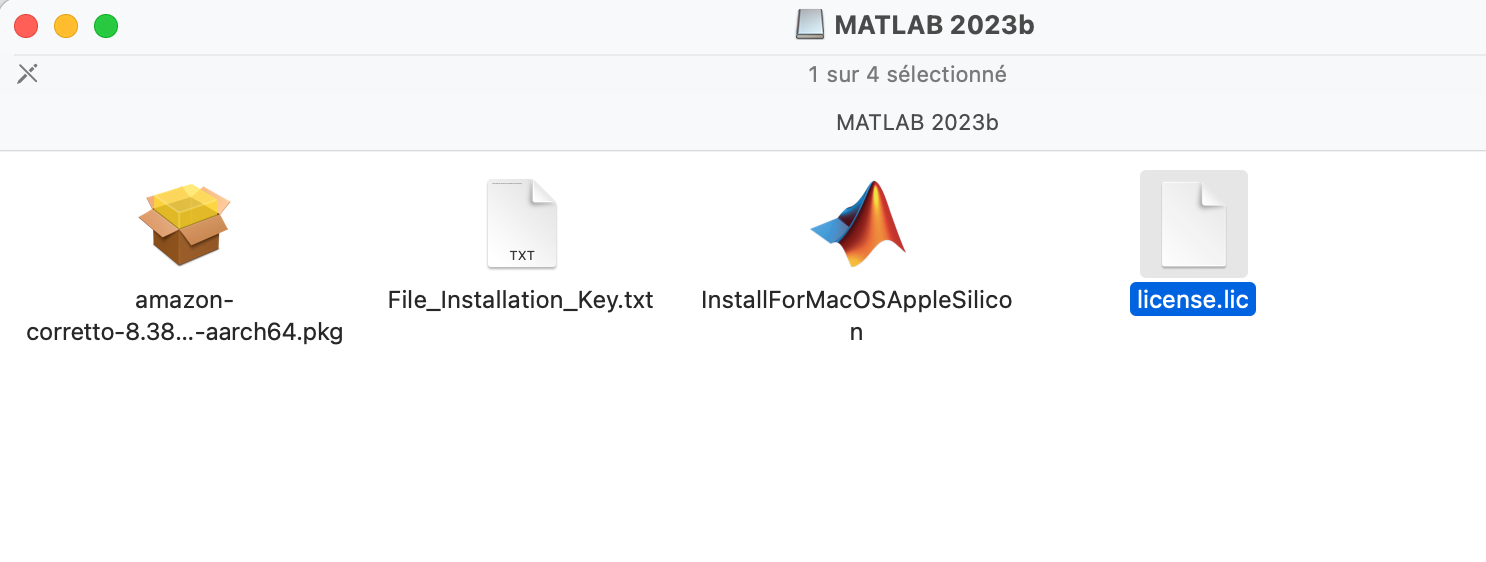Click the amazon-corretto pkg file name label
1486x562 pixels.
pos(184,316)
